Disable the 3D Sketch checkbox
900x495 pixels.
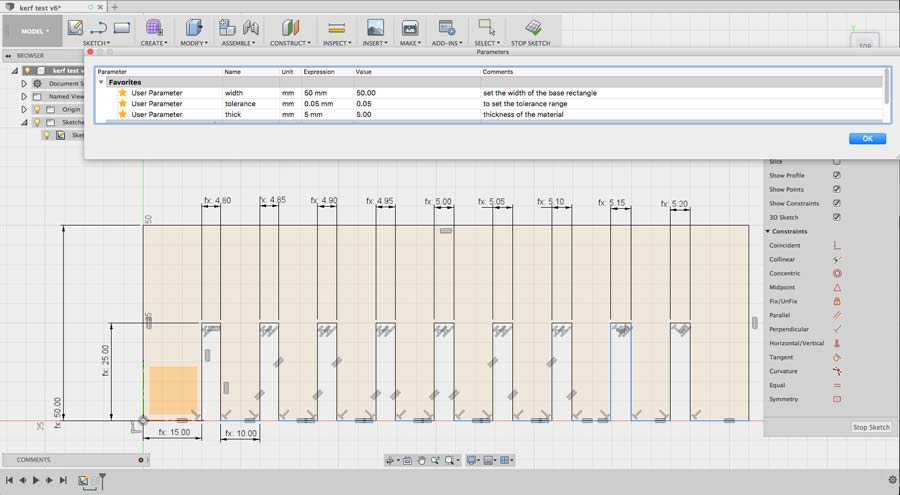(x=837, y=217)
